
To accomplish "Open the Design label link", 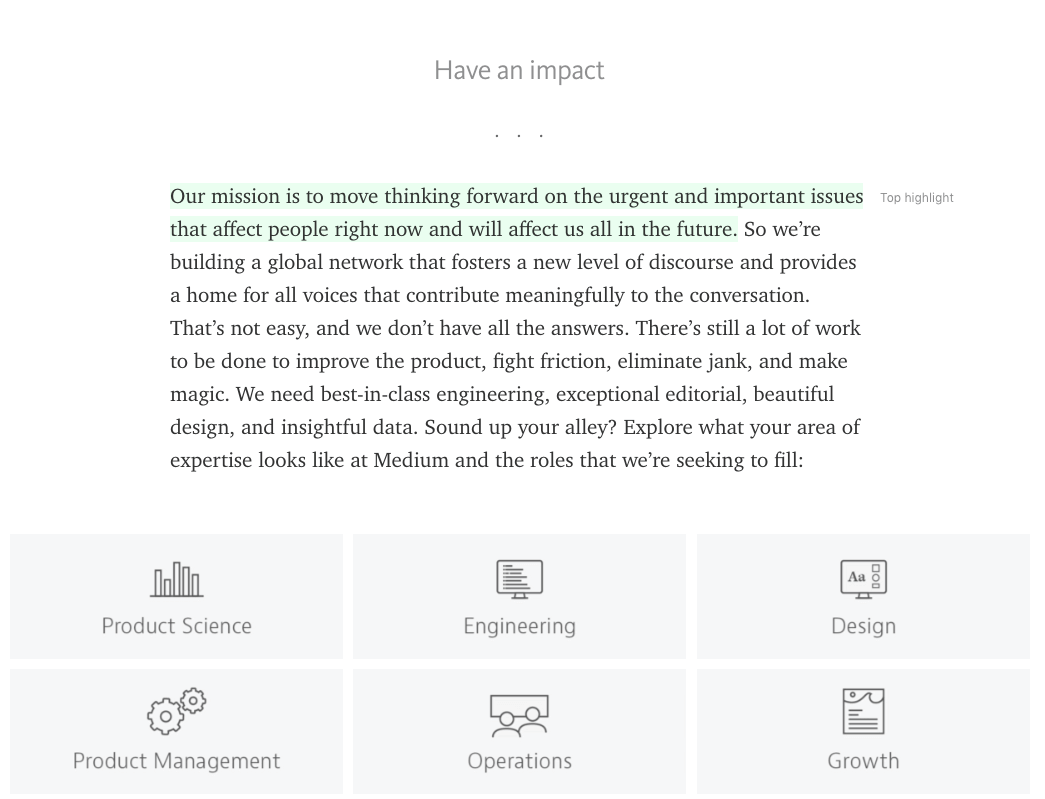I will pyautogui.click(x=863, y=626).
